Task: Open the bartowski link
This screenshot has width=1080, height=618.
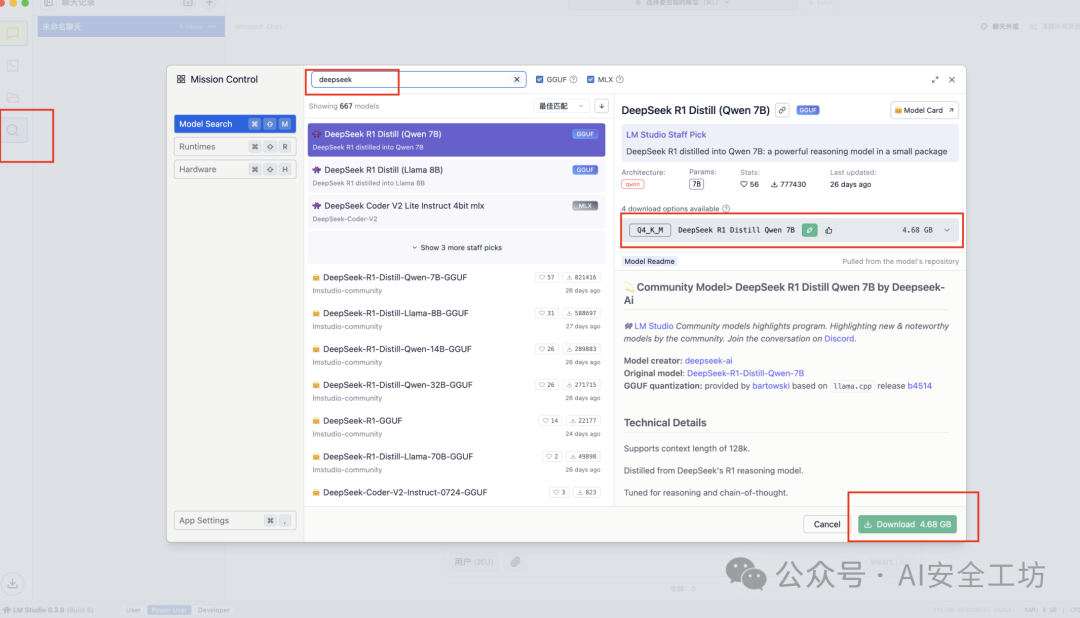Action: point(771,386)
